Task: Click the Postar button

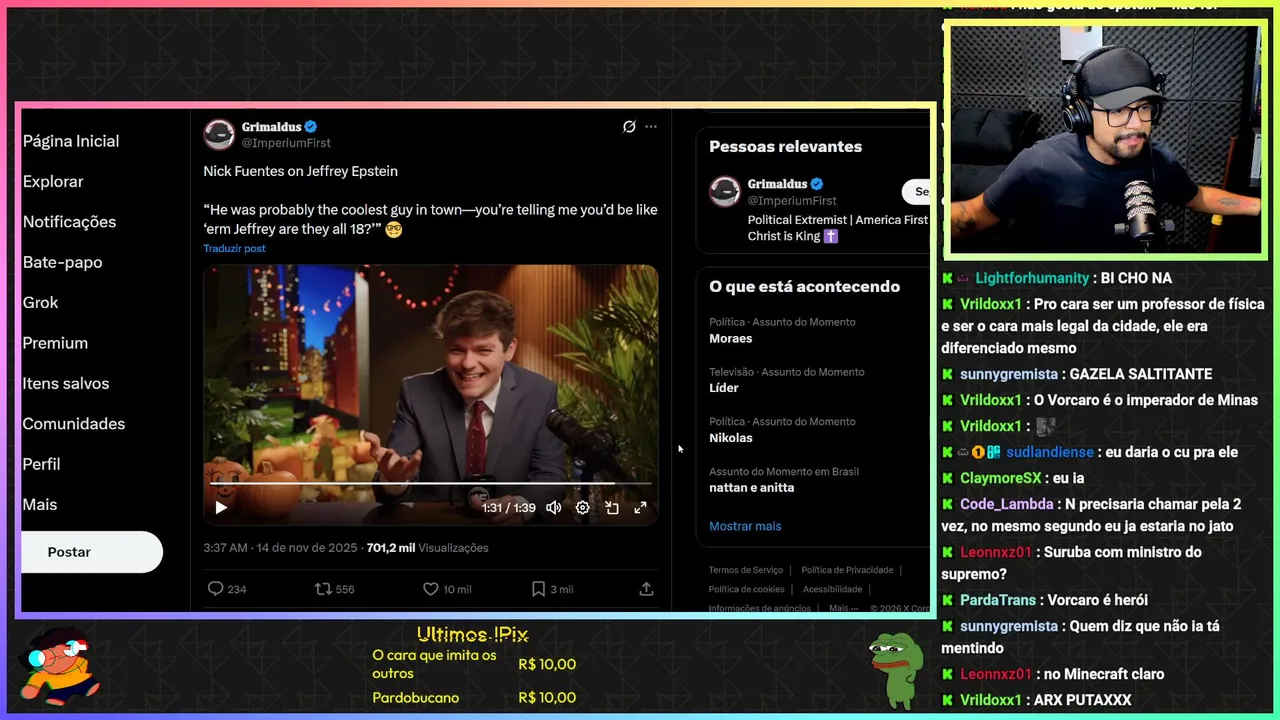Action: (x=91, y=552)
